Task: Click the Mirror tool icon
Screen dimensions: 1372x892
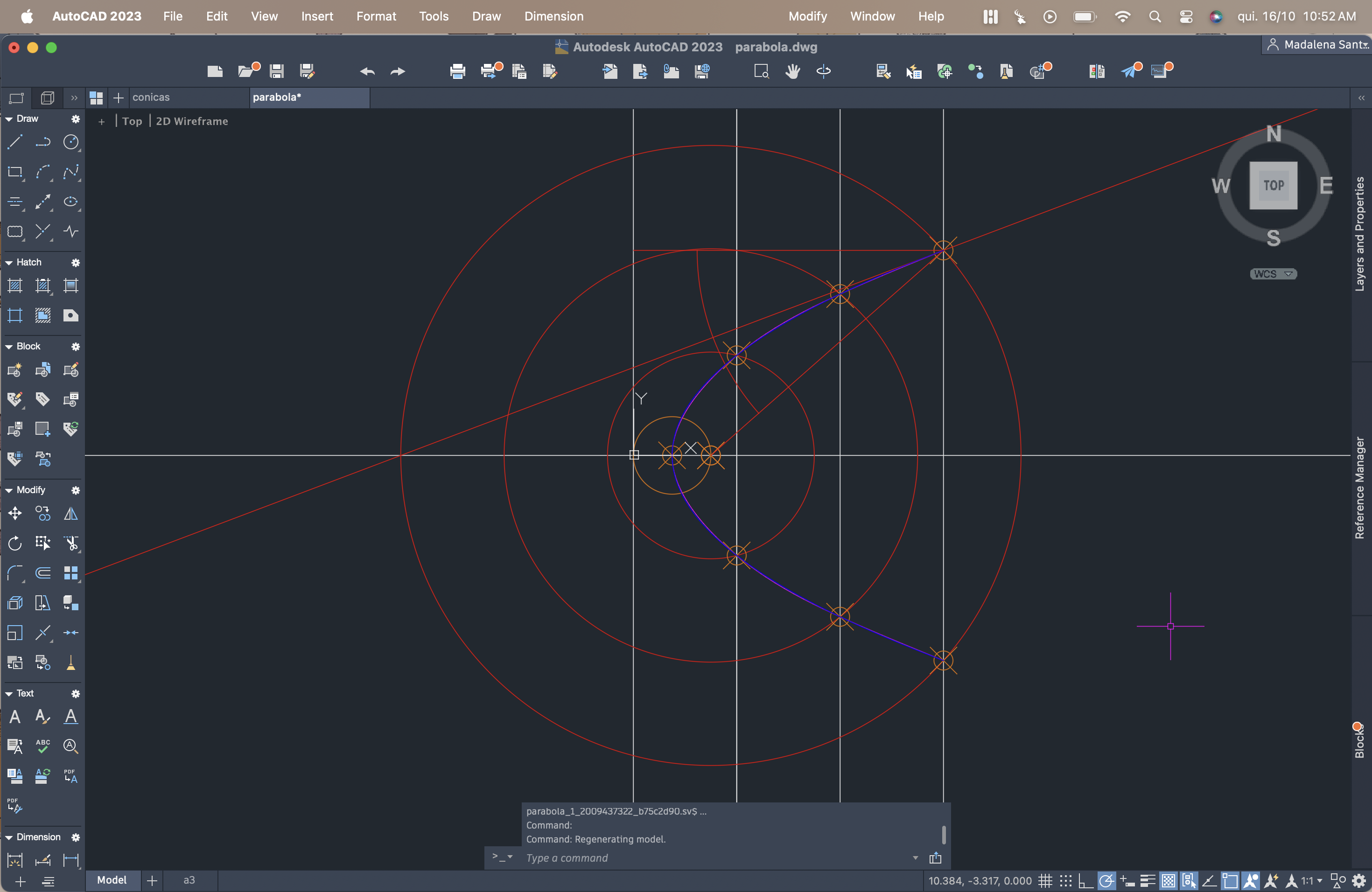Action: pyautogui.click(x=70, y=514)
